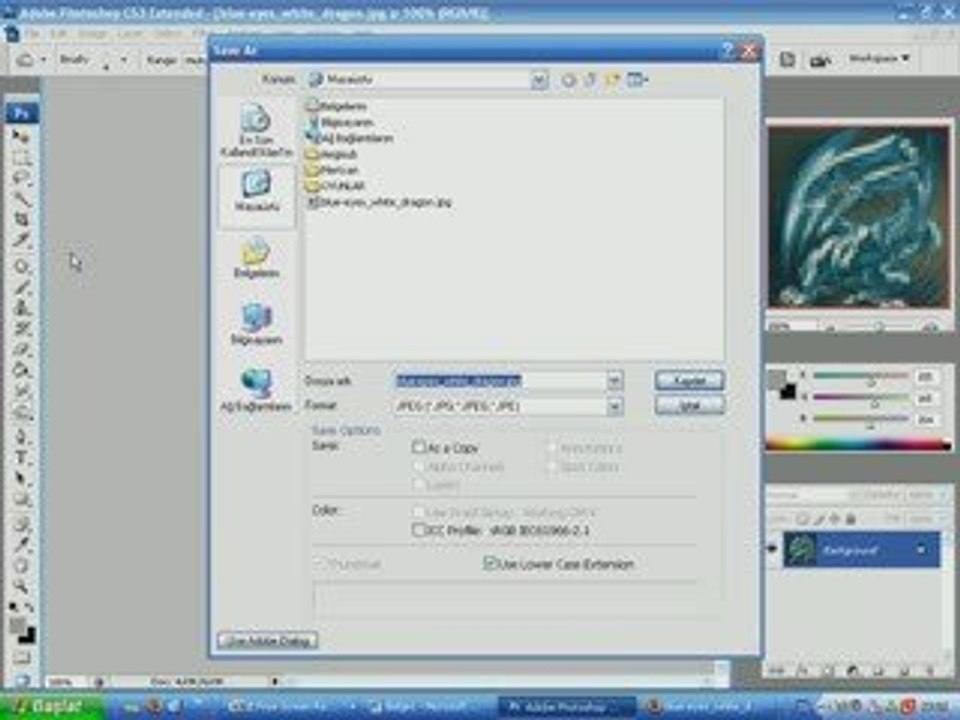Click the İptal cancel button
The image size is (960, 720).
(x=689, y=405)
